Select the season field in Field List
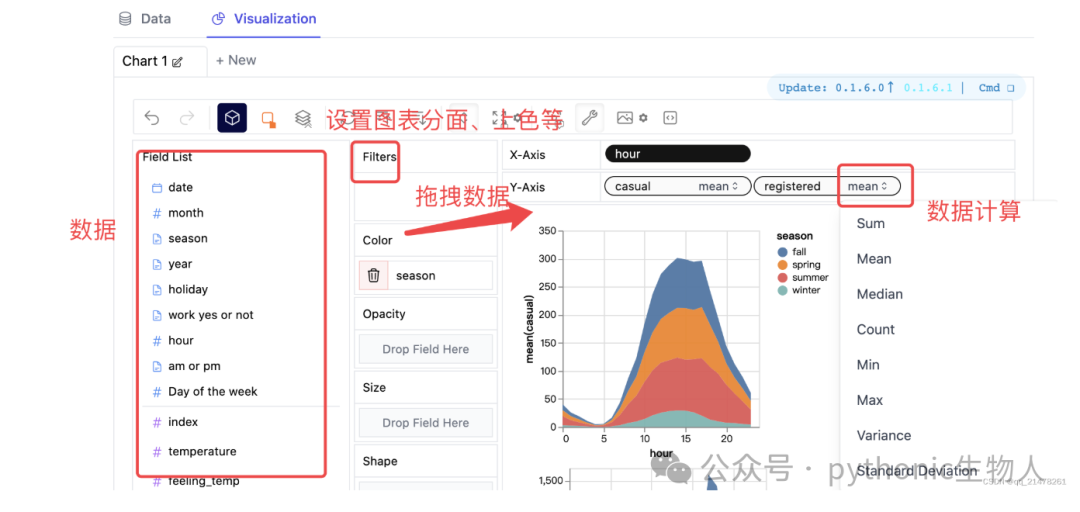This screenshot has width=1080, height=512. coord(188,238)
